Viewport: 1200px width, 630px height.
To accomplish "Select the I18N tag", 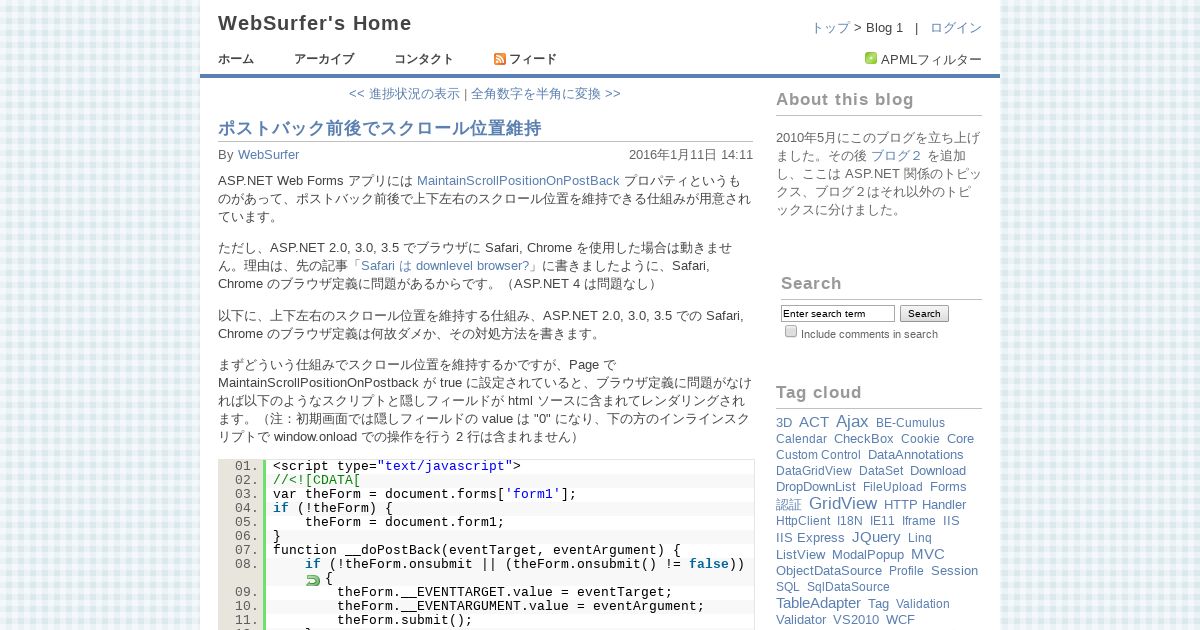I will (x=850, y=521).
